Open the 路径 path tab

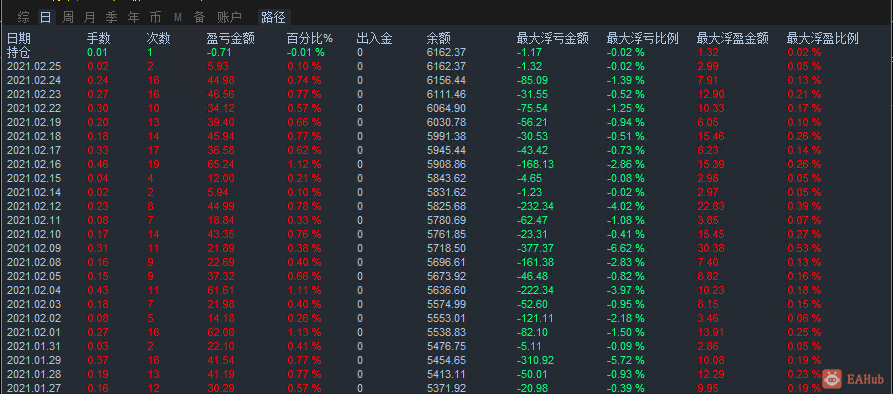pyautogui.click(x=273, y=18)
